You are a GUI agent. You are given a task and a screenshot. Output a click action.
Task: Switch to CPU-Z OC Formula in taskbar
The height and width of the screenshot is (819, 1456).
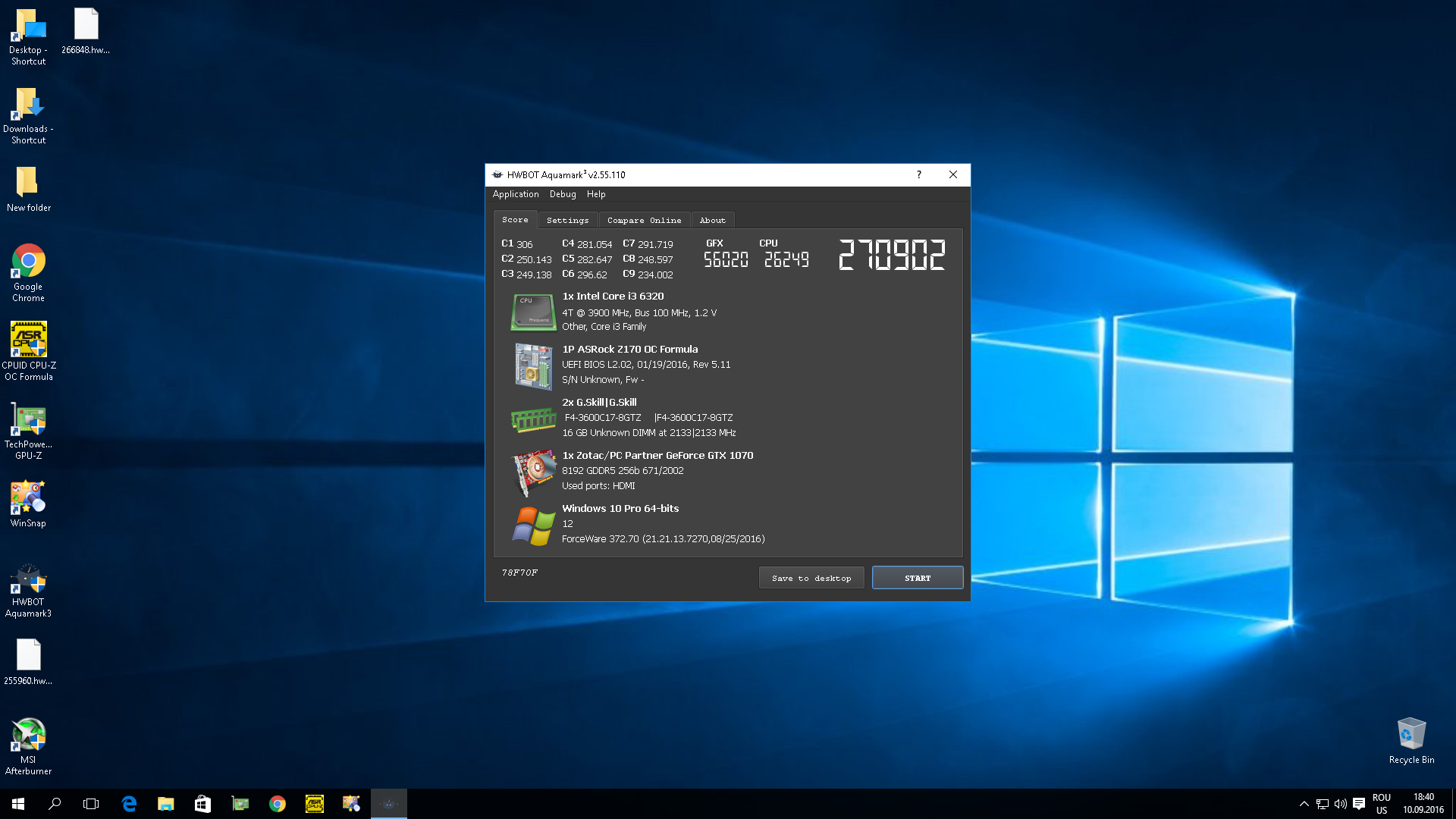click(315, 804)
